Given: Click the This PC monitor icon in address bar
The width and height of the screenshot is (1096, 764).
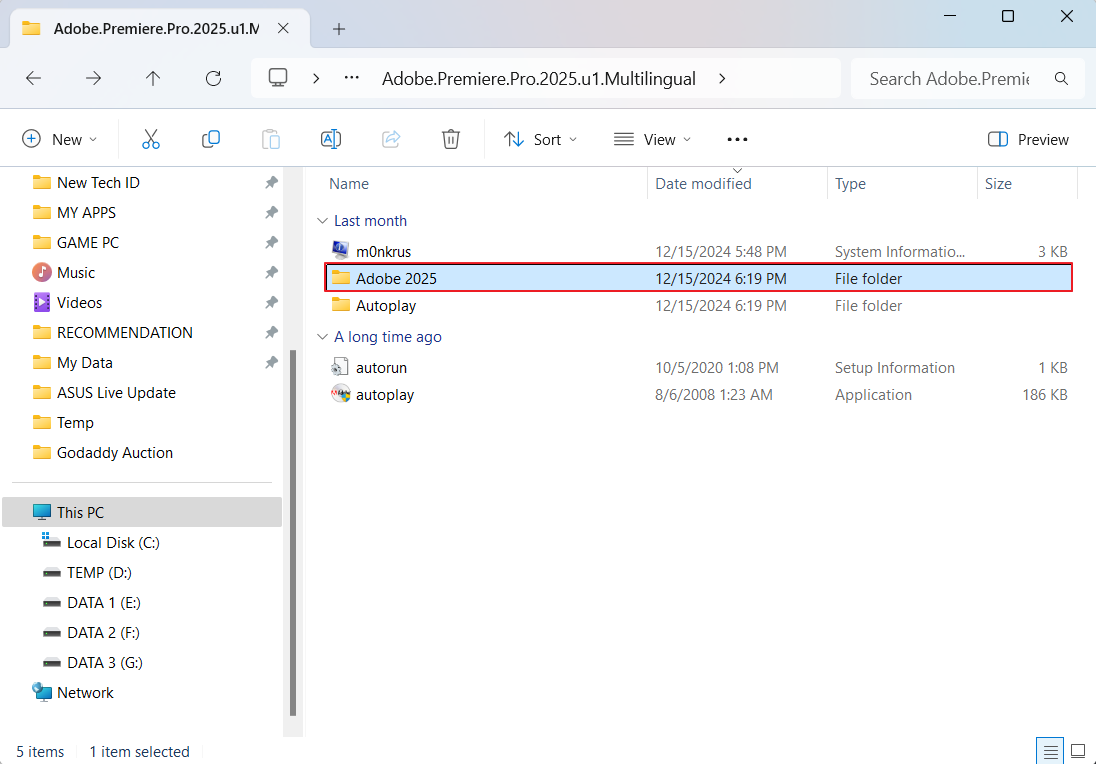Looking at the screenshot, I should pos(278,78).
